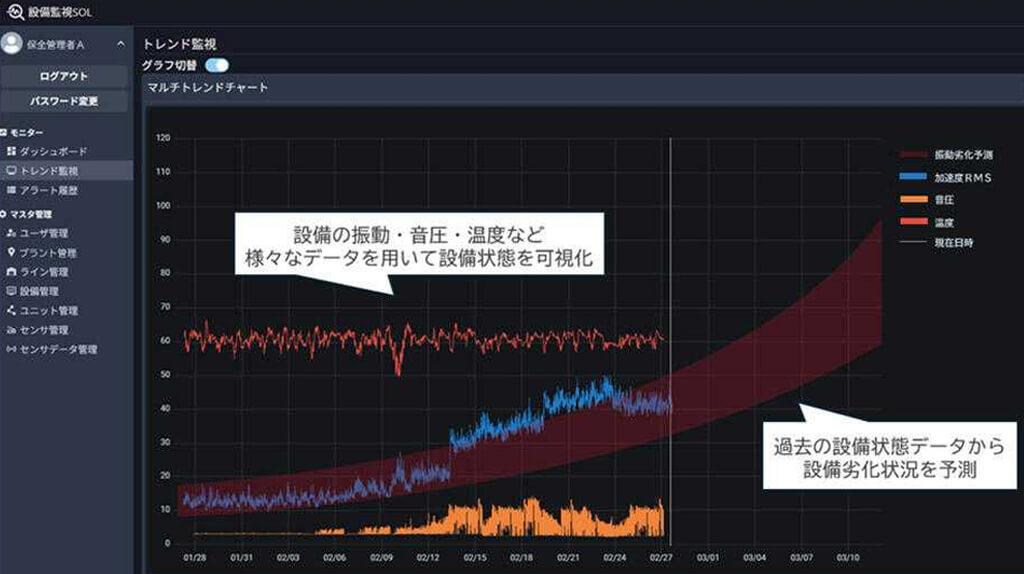Viewport: 1024px width, 574px height.
Task: Click the 01/28 x-axis date label
Action: pos(195,558)
